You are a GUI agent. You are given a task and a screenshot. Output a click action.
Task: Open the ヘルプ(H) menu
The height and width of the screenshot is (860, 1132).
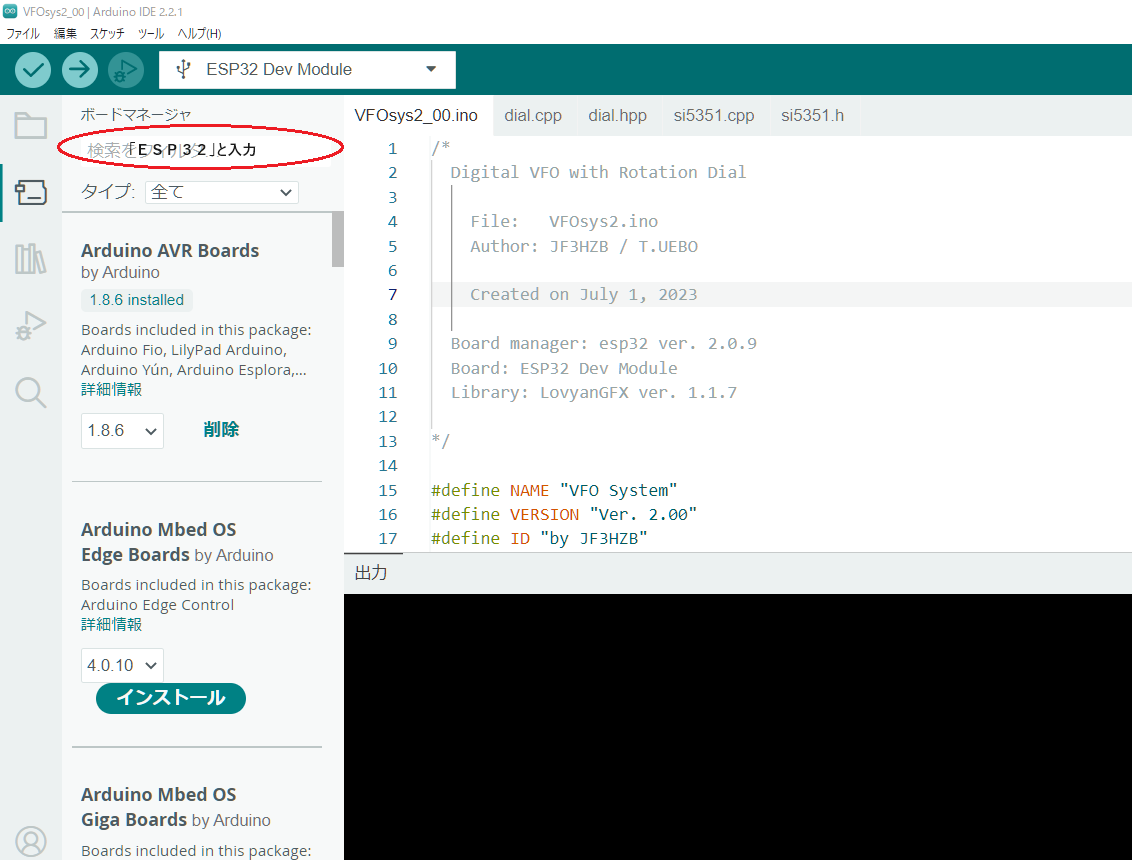point(199,33)
